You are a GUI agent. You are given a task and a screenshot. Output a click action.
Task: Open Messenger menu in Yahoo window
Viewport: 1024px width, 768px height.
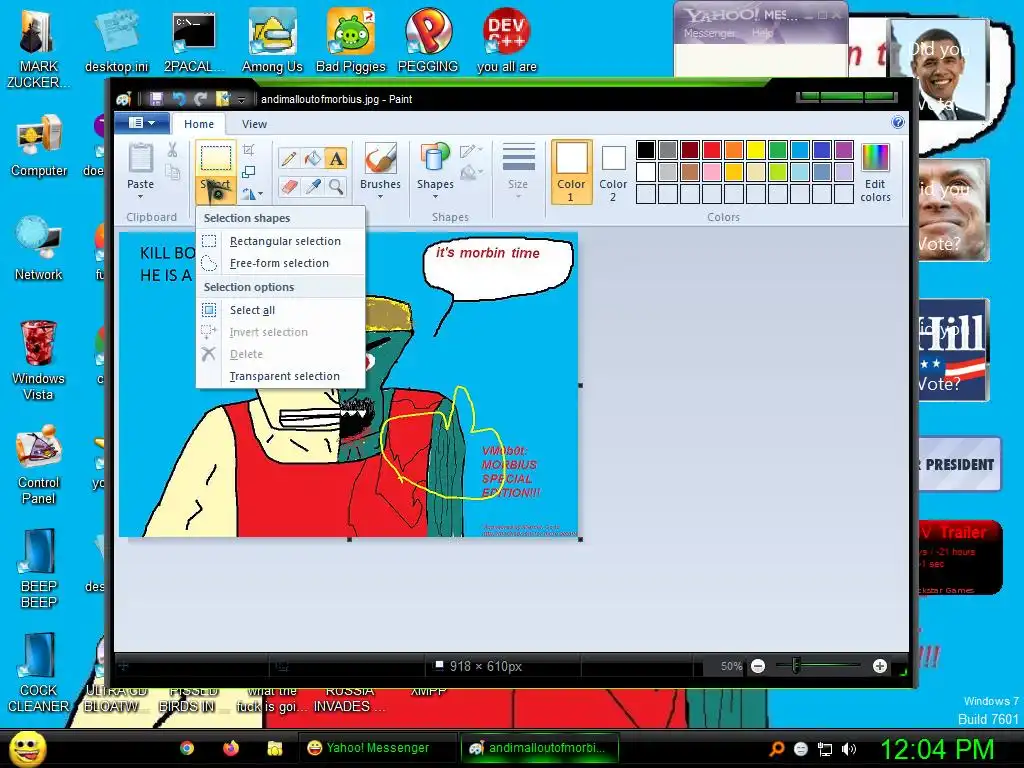(709, 33)
